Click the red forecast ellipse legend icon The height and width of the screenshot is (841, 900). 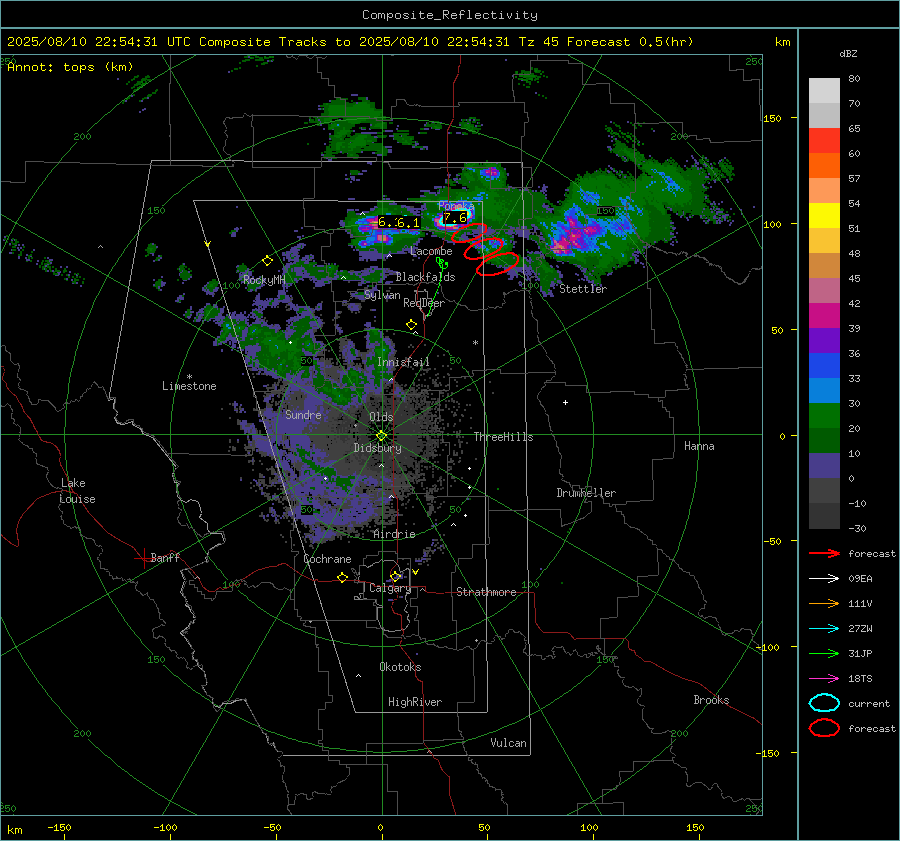pyautogui.click(x=824, y=728)
